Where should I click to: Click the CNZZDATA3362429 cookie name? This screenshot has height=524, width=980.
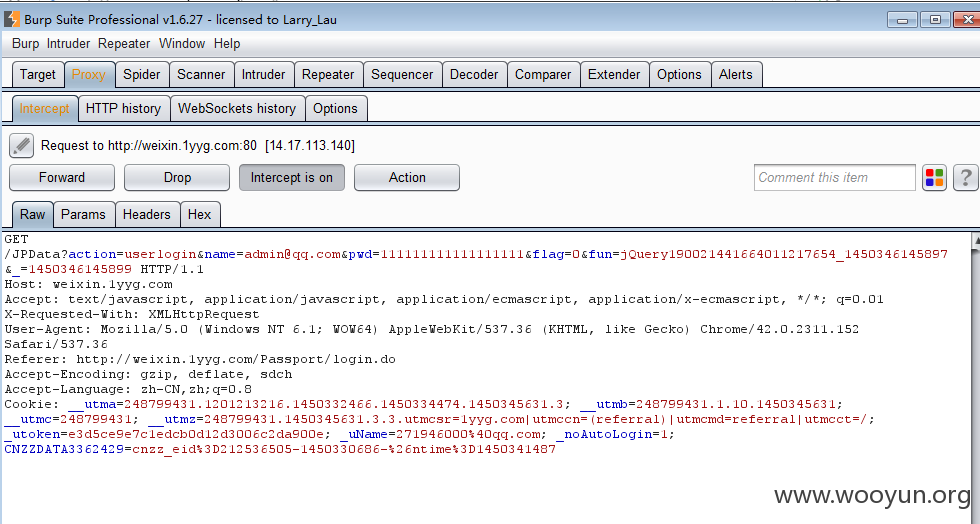coord(64,449)
